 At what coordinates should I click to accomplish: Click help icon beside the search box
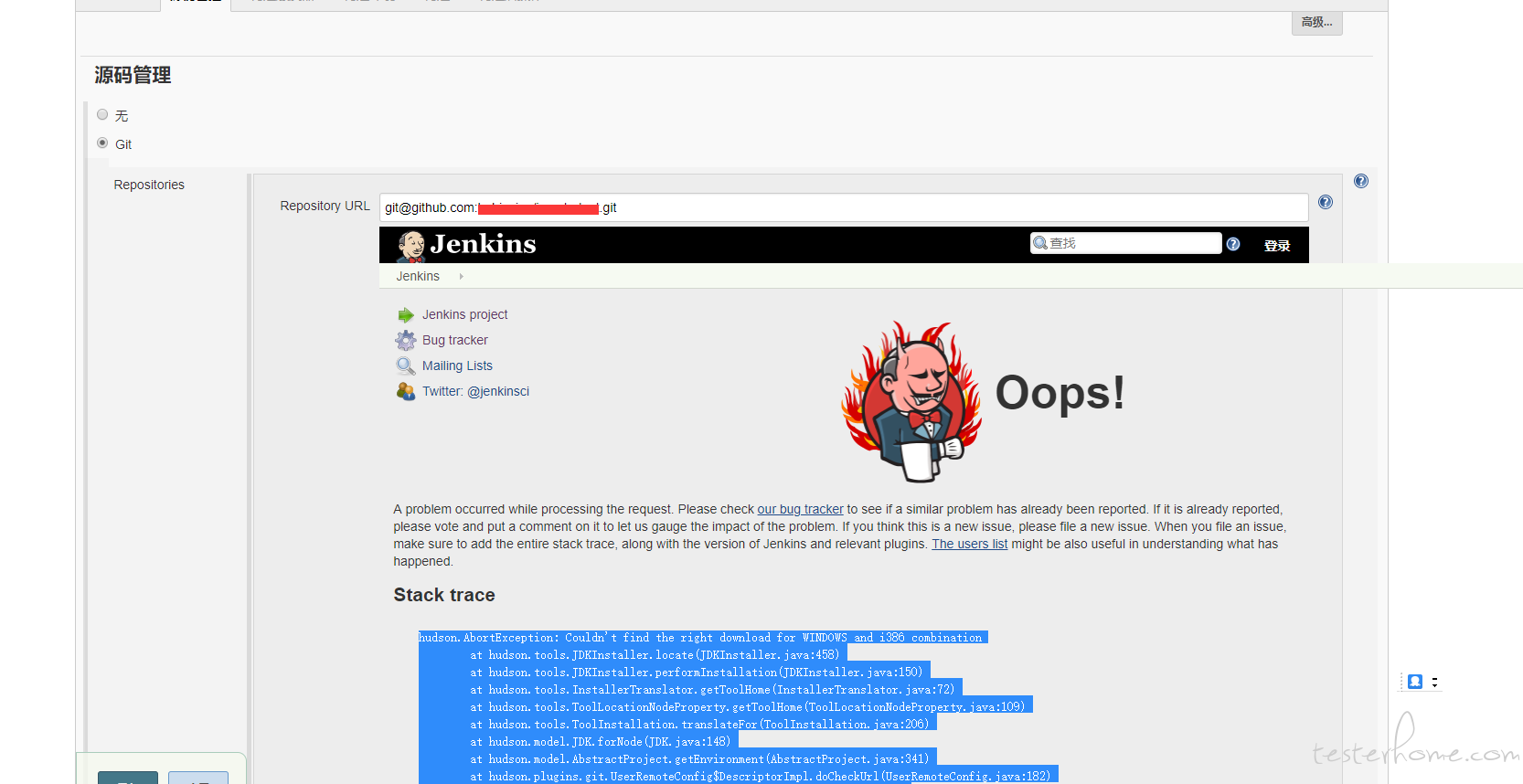tap(1233, 244)
